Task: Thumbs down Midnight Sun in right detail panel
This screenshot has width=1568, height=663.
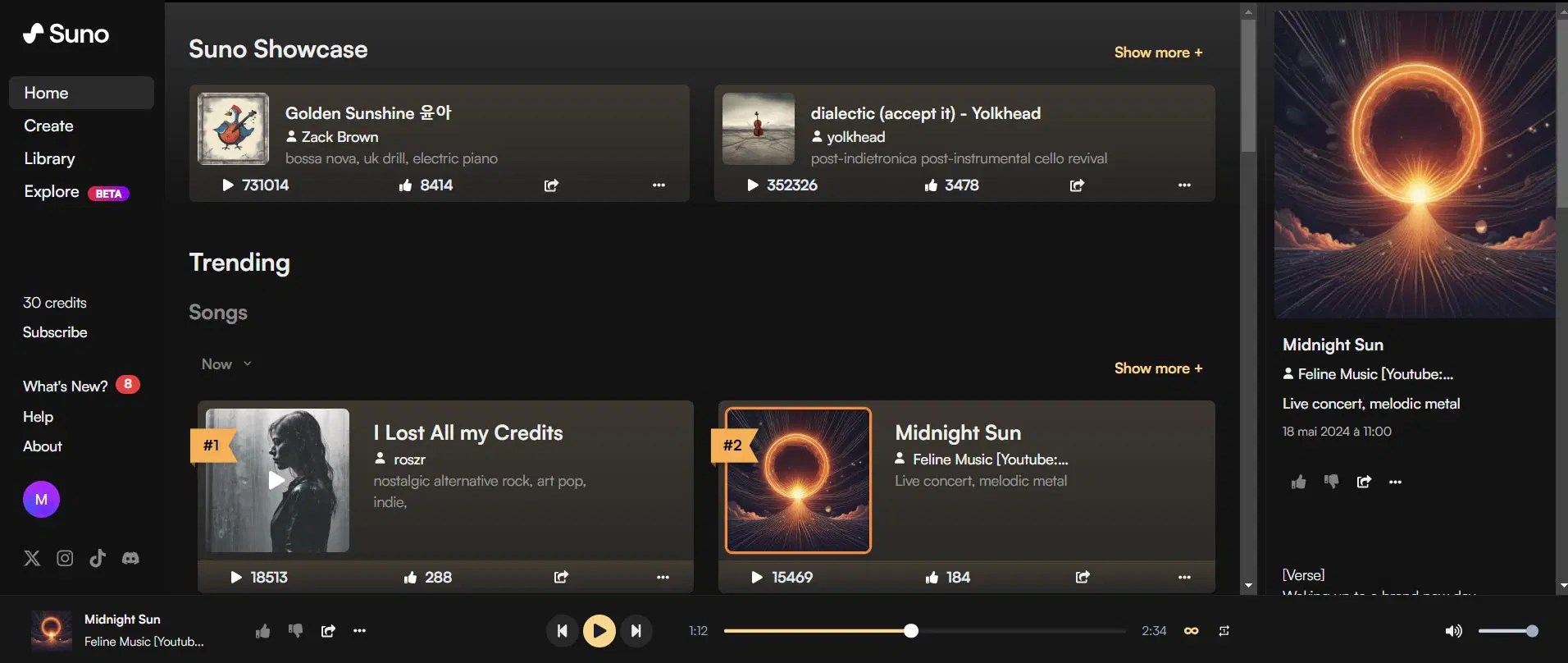Action: tap(1331, 482)
